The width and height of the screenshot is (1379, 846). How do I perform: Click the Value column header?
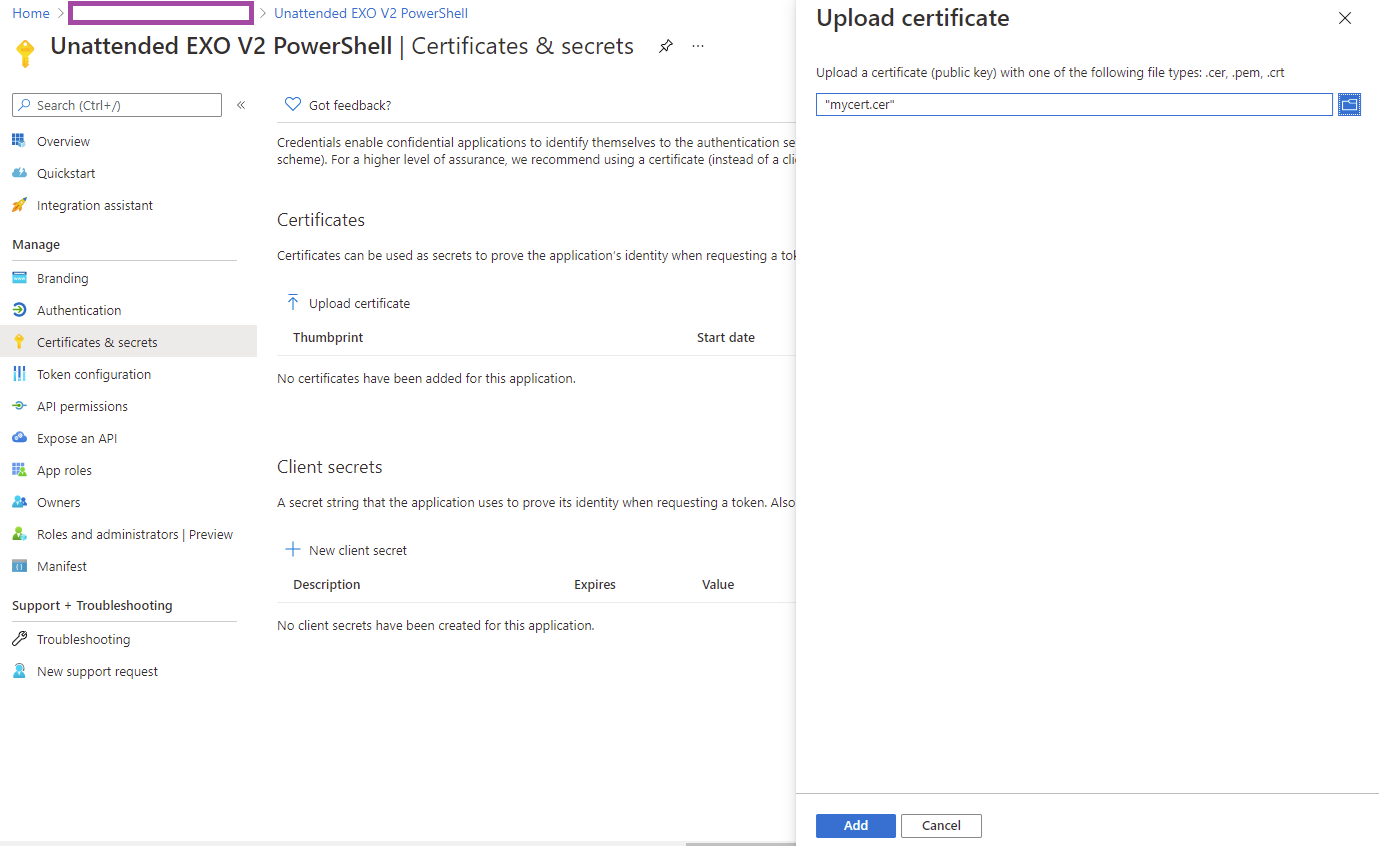[718, 584]
